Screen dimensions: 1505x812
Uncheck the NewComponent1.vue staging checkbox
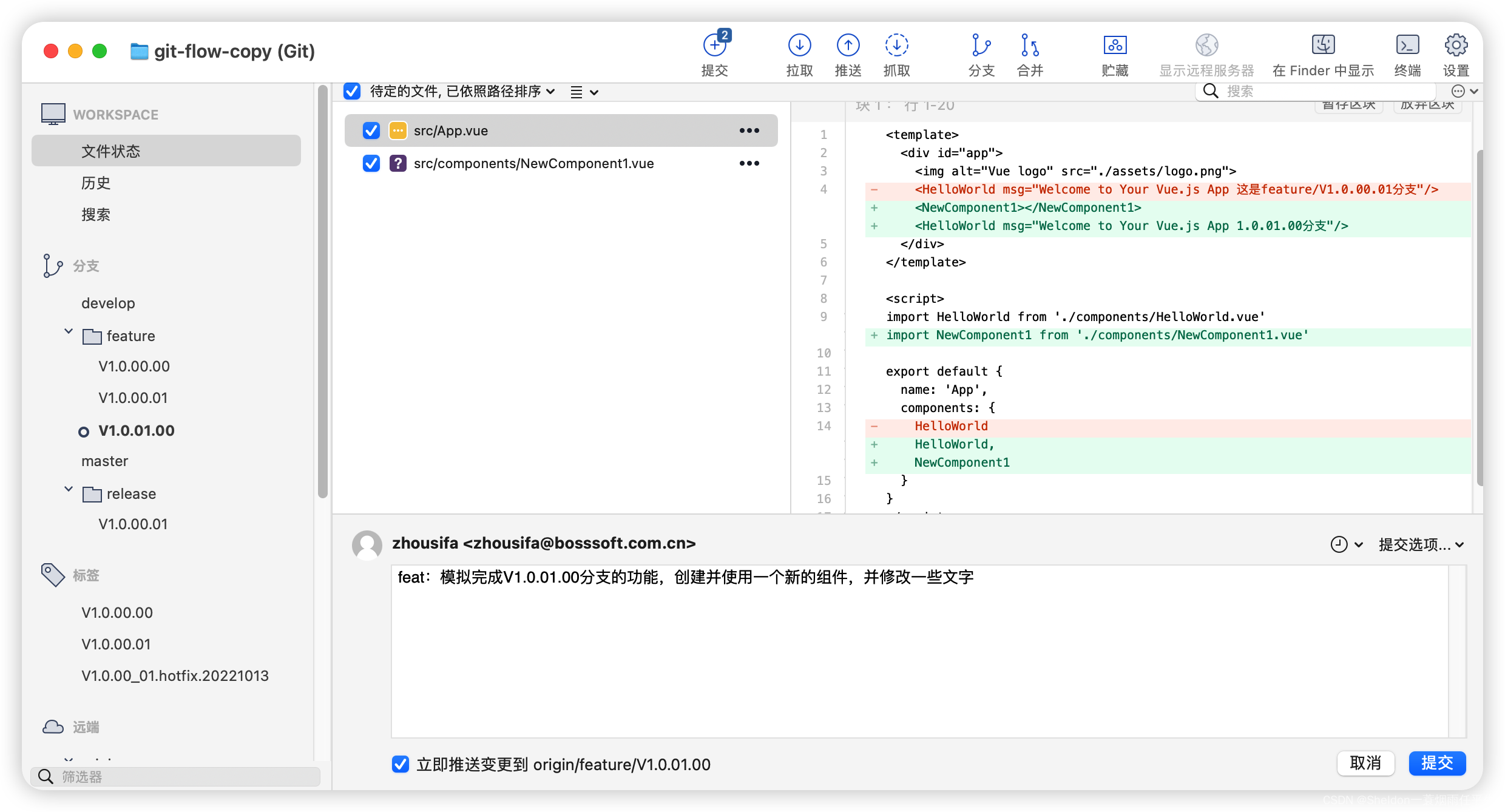pyautogui.click(x=371, y=163)
